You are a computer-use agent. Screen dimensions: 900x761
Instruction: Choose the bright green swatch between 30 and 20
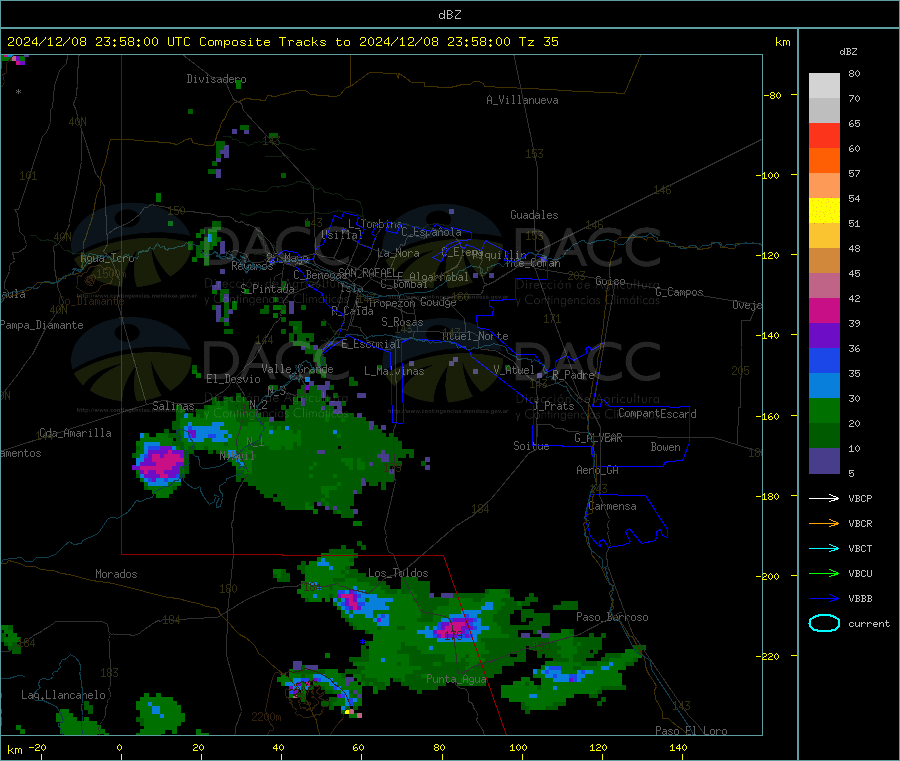(x=824, y=411)
